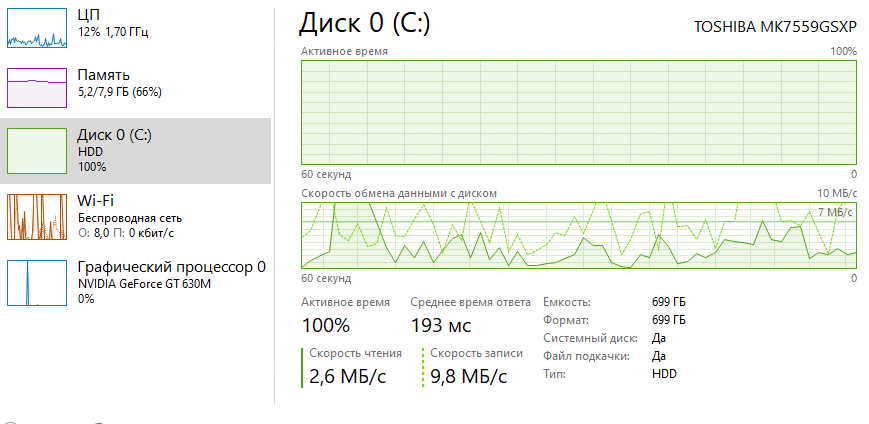This screenshot has width=869, height=424.
Task: Click the Скорость обмена данными graph
Action: [x=579, y=235]
